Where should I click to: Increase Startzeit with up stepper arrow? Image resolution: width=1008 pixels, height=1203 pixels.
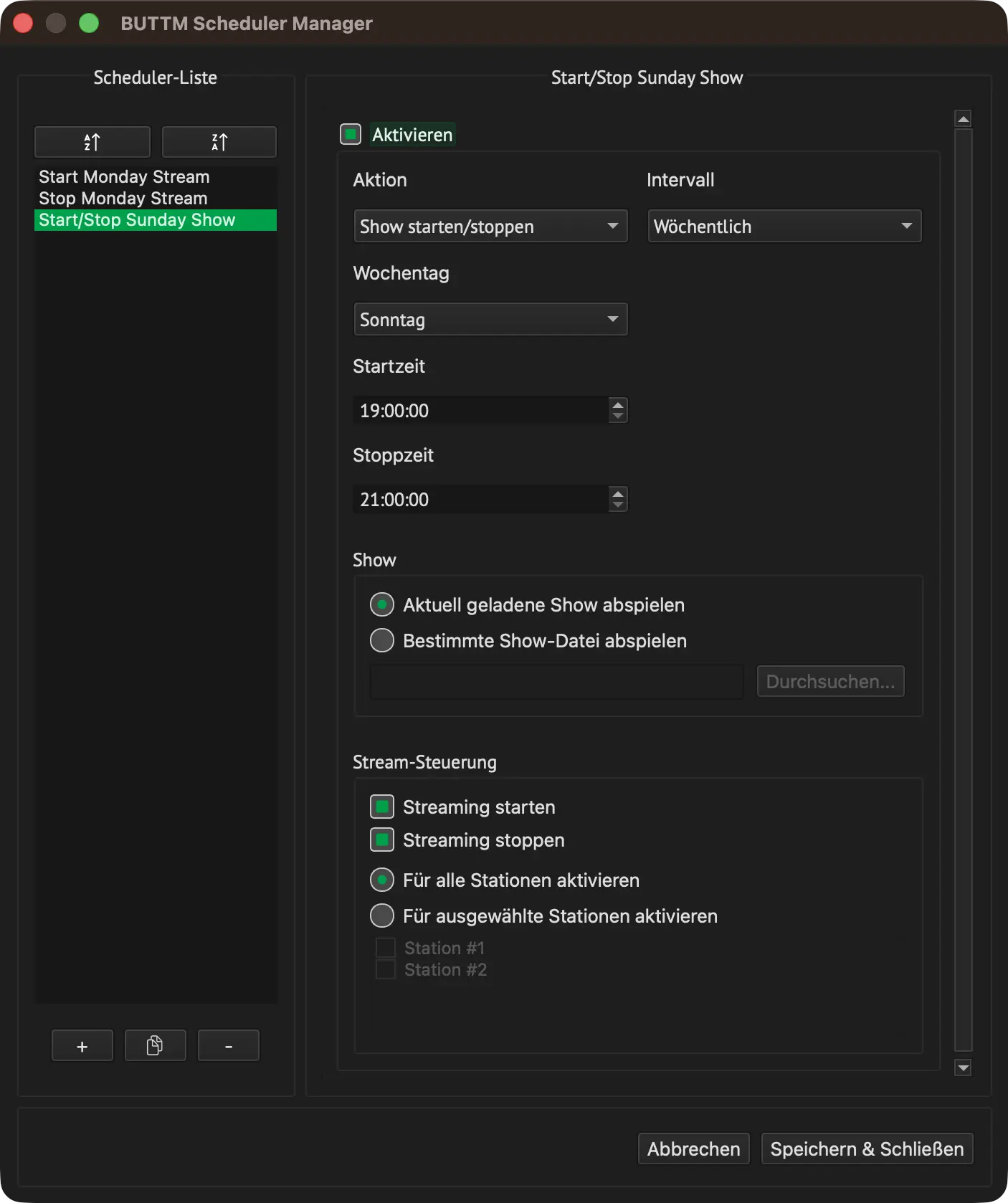618,404
